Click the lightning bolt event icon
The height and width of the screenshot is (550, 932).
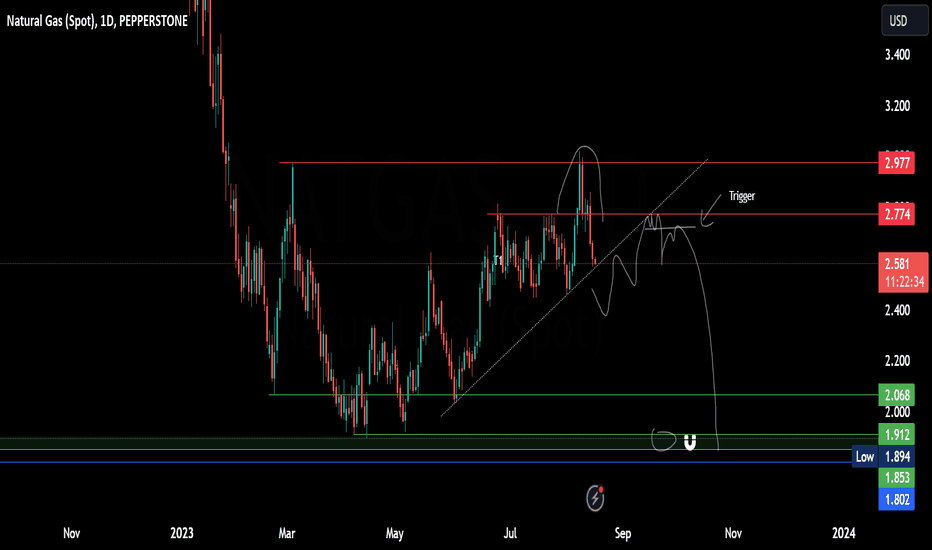[595, 498]
